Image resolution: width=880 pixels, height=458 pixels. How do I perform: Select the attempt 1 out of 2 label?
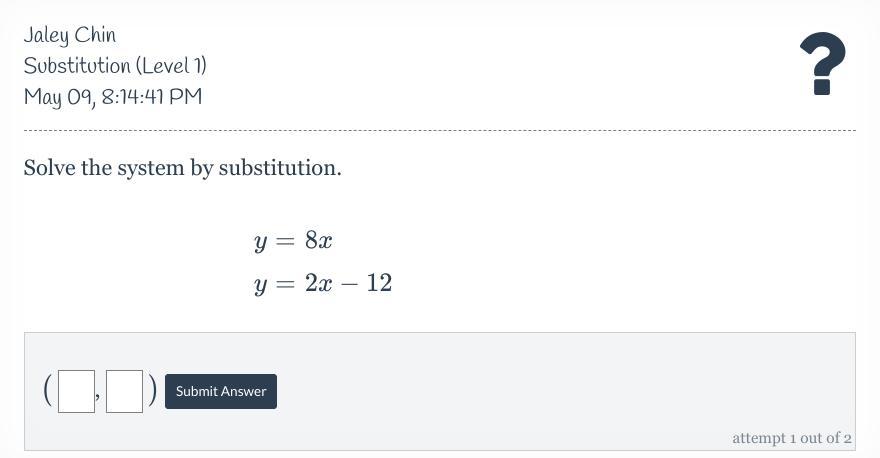(x=791, y=438)
